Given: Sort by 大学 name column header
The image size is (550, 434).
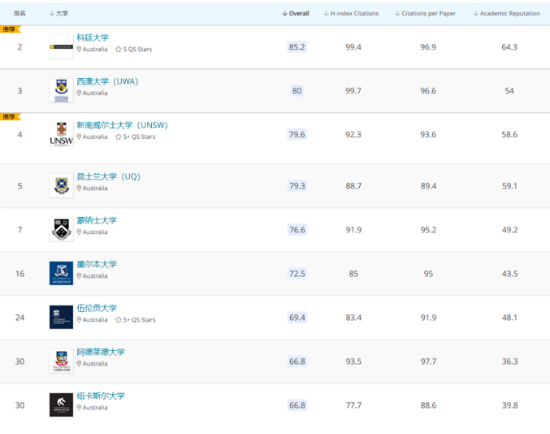Looking at the screenshot, I should [59, 13].
